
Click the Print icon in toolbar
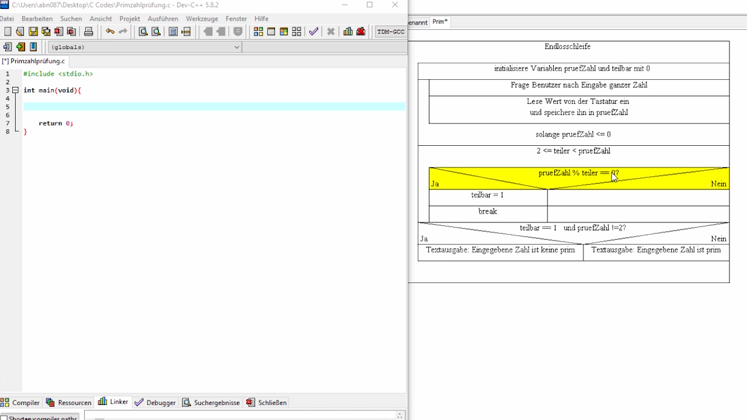88,32
